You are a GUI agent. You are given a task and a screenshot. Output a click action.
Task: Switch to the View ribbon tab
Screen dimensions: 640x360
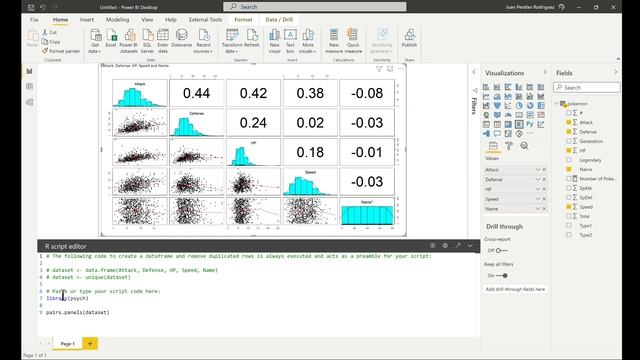click(147, 20)
